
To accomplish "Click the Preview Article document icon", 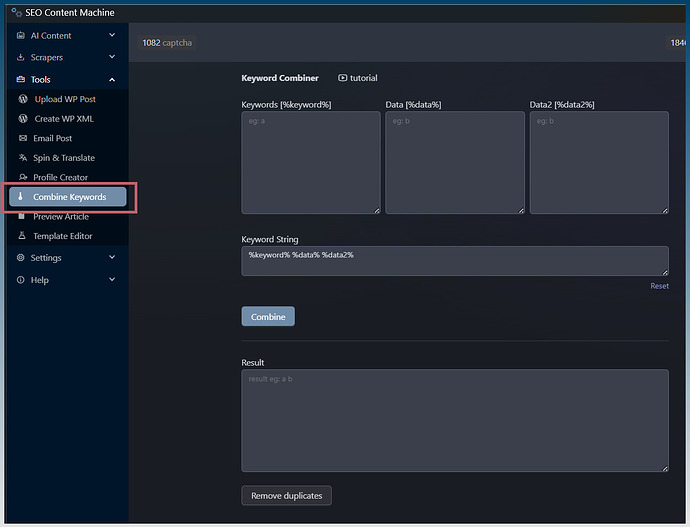I will 23,216.
